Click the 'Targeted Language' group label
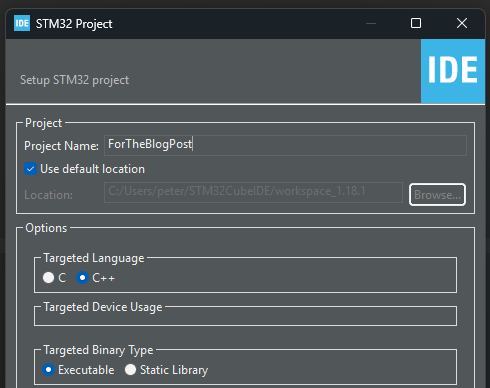Viewport: 490px width, 388px height. (x=94, y=258)
